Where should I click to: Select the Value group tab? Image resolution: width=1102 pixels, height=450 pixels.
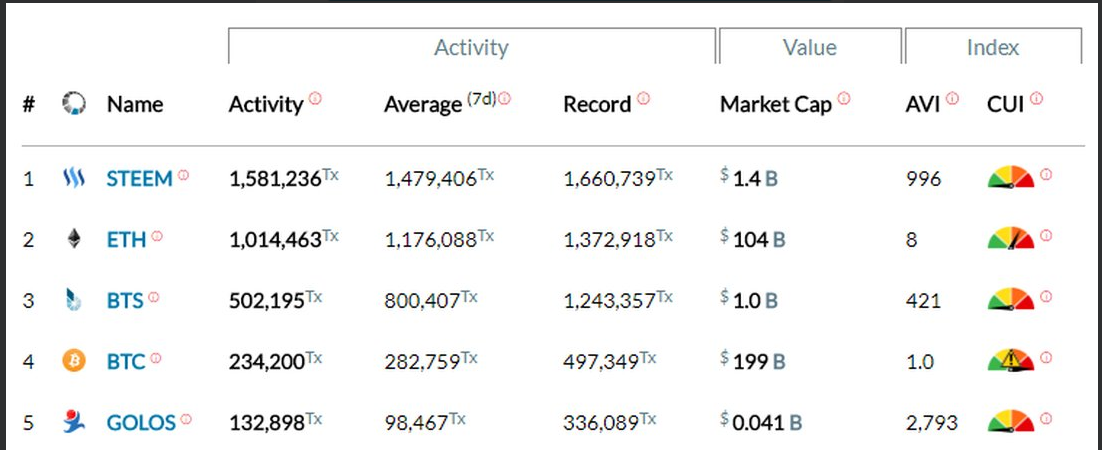809,47
